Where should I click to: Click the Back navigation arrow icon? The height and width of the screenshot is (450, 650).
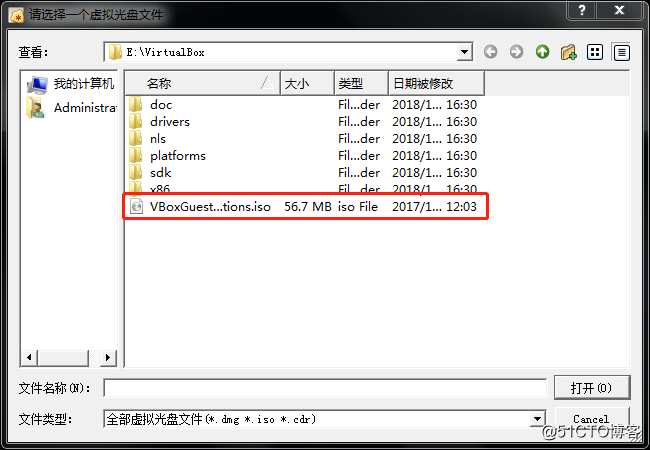pos(490,52)
